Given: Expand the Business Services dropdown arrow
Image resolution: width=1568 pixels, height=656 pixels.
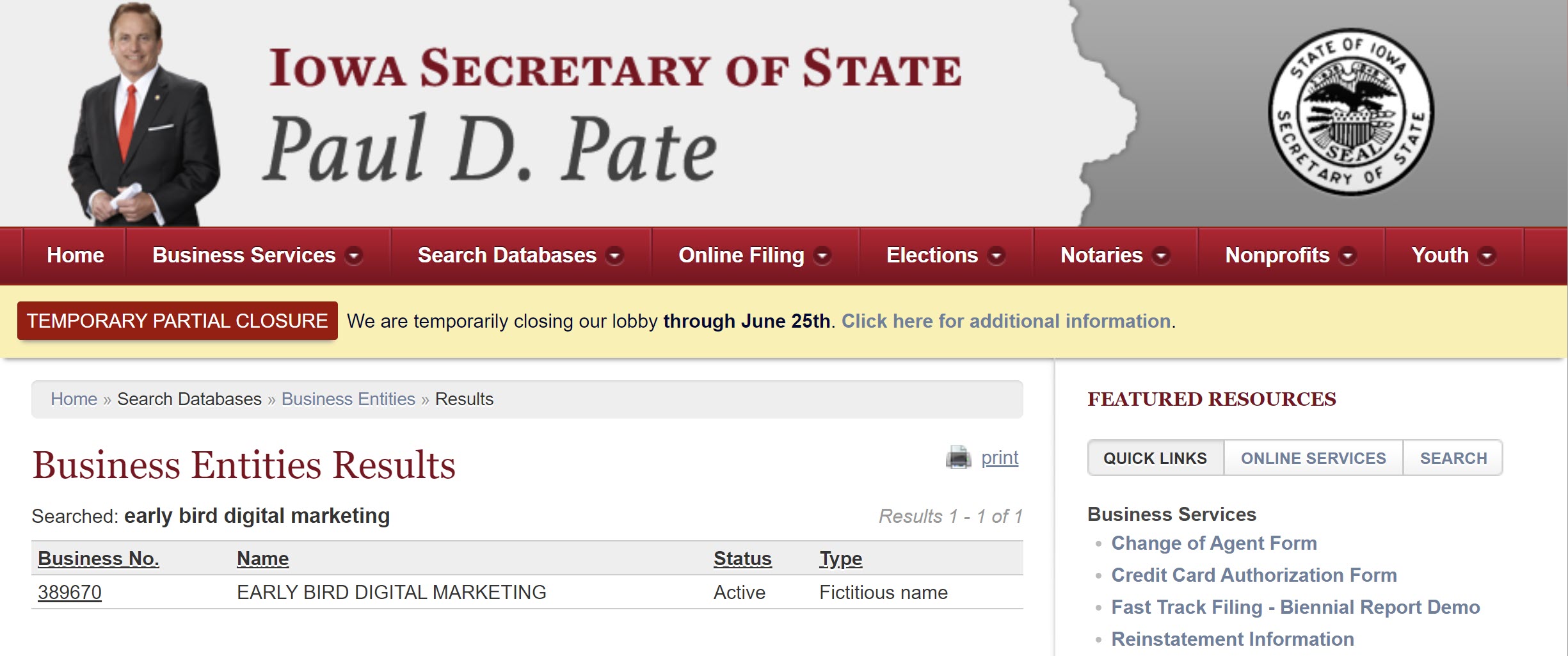Looking at the screenshot, I should pyautogui.click(x=353, y=256).
